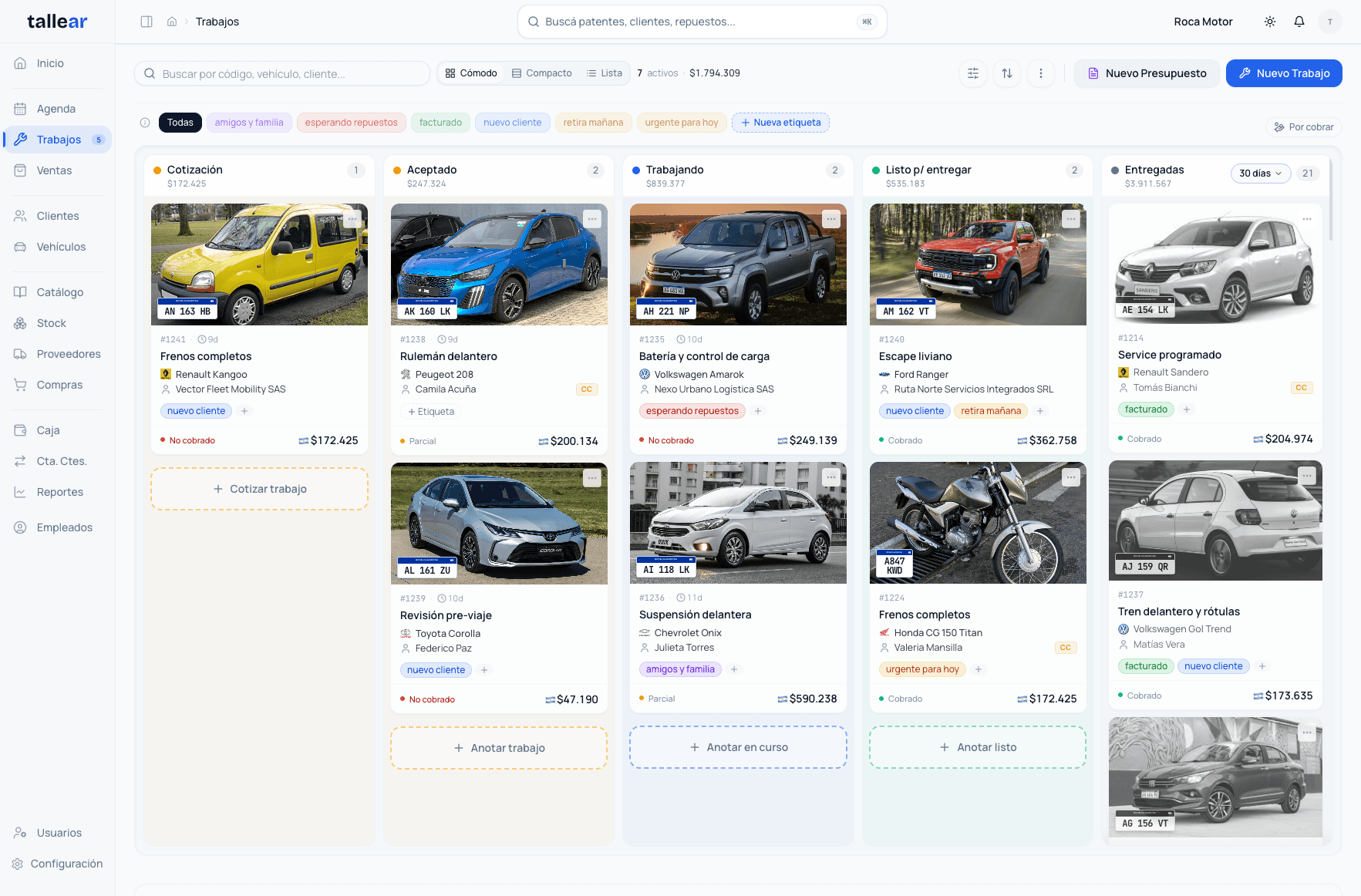Click Anotar en curso in Trabajando column

[739, 747]
